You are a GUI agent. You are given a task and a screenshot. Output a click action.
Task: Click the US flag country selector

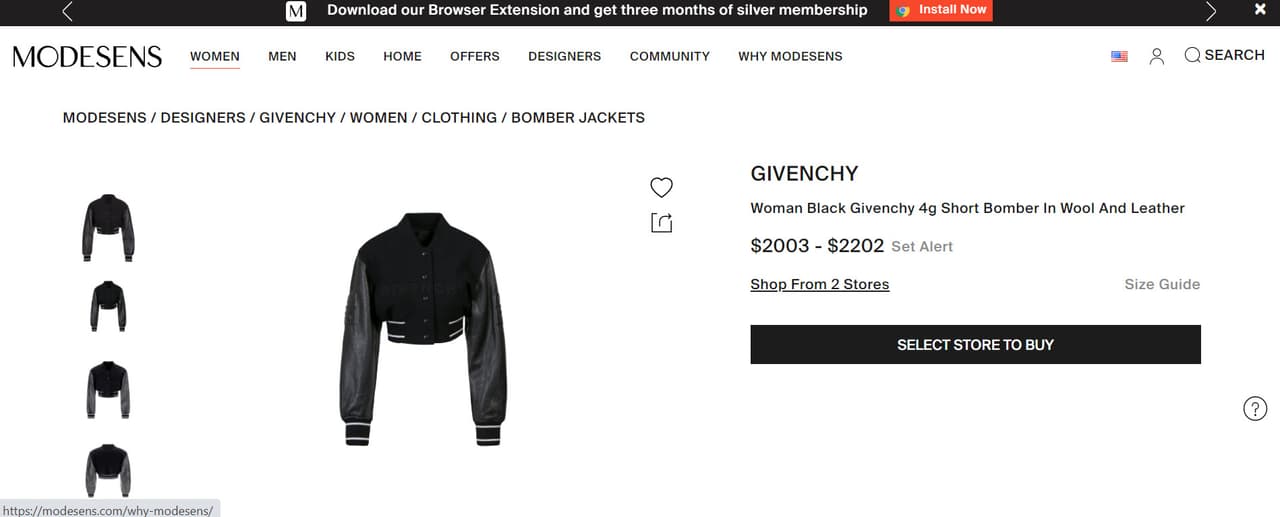tap(1119, 56)
